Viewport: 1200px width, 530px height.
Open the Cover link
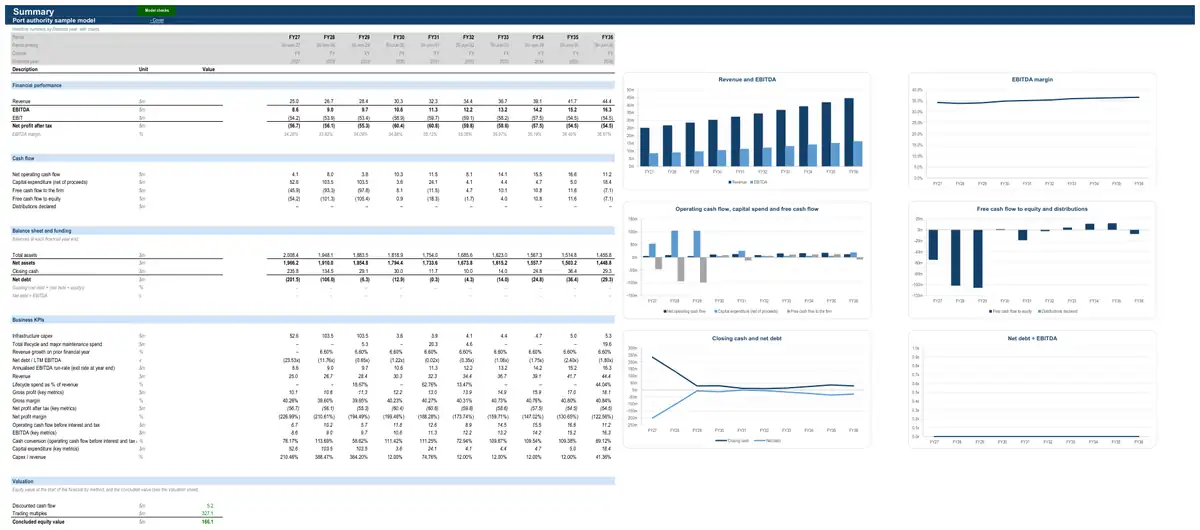(157, 20)
